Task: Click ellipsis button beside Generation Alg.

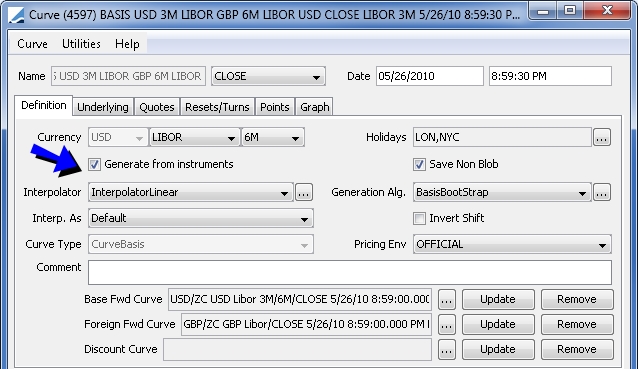Action: (602, 192)
